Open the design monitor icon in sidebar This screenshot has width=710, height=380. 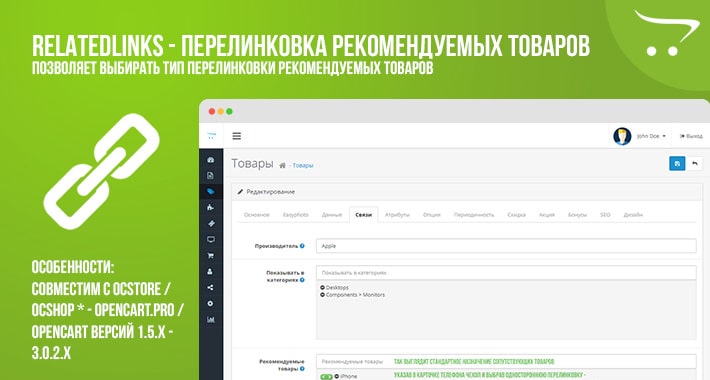point(211,240)
